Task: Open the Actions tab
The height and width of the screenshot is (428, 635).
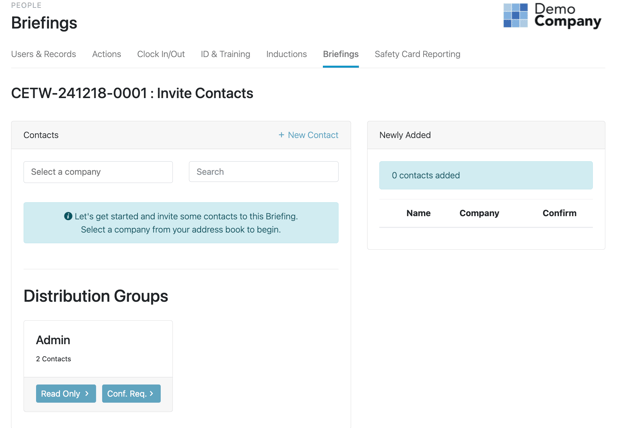Action: pos(107,54)
